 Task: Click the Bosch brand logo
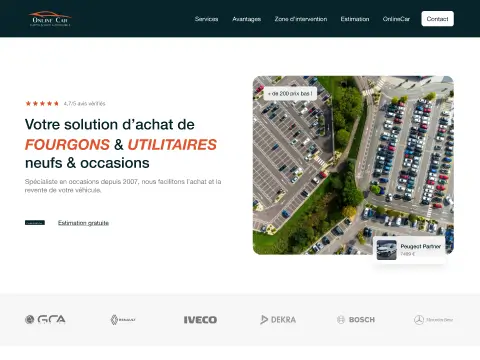(356, 320)
